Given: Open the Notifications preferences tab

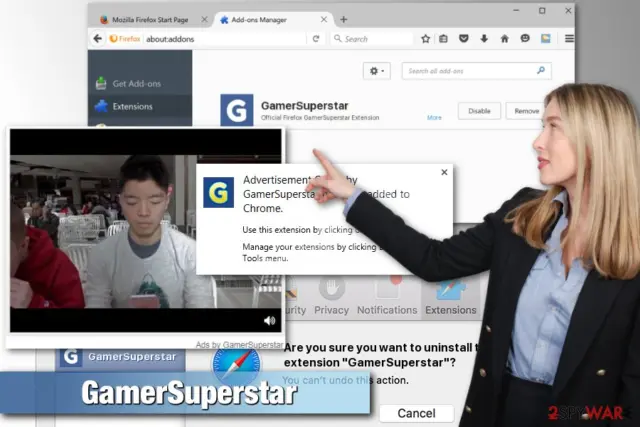Looking at the screenshot, I should 387,296.
